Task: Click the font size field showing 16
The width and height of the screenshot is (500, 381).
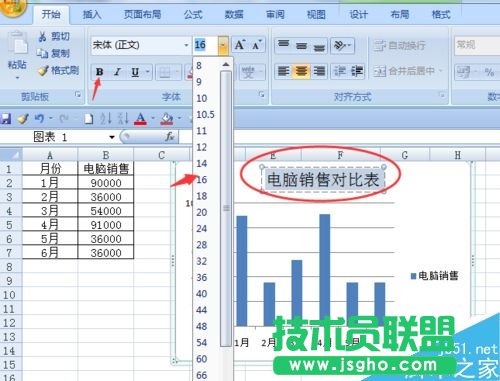Action: [x=206, y=45]
